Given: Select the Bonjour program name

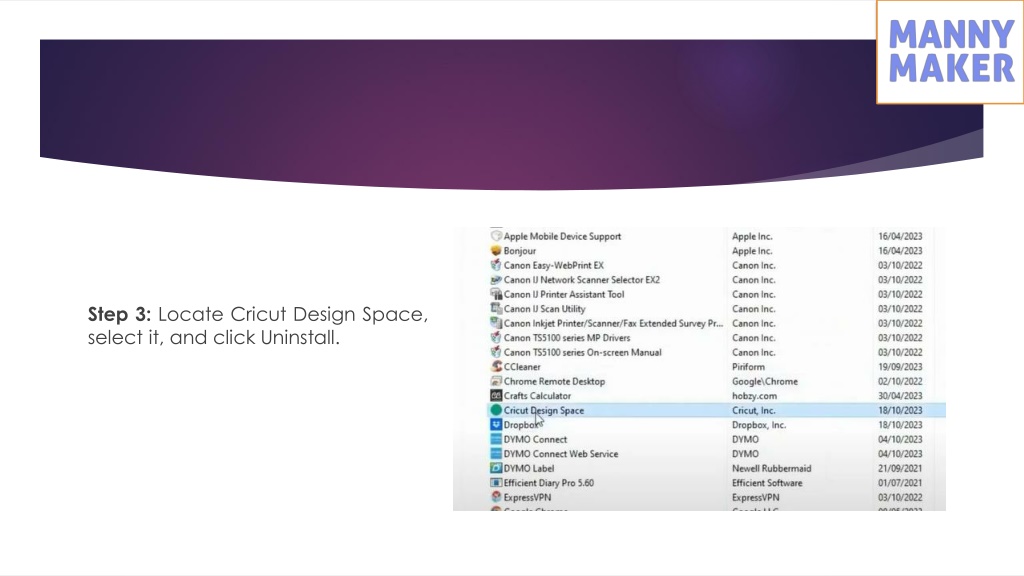Looking at the screenshot, I should click(x=519, y=251).
